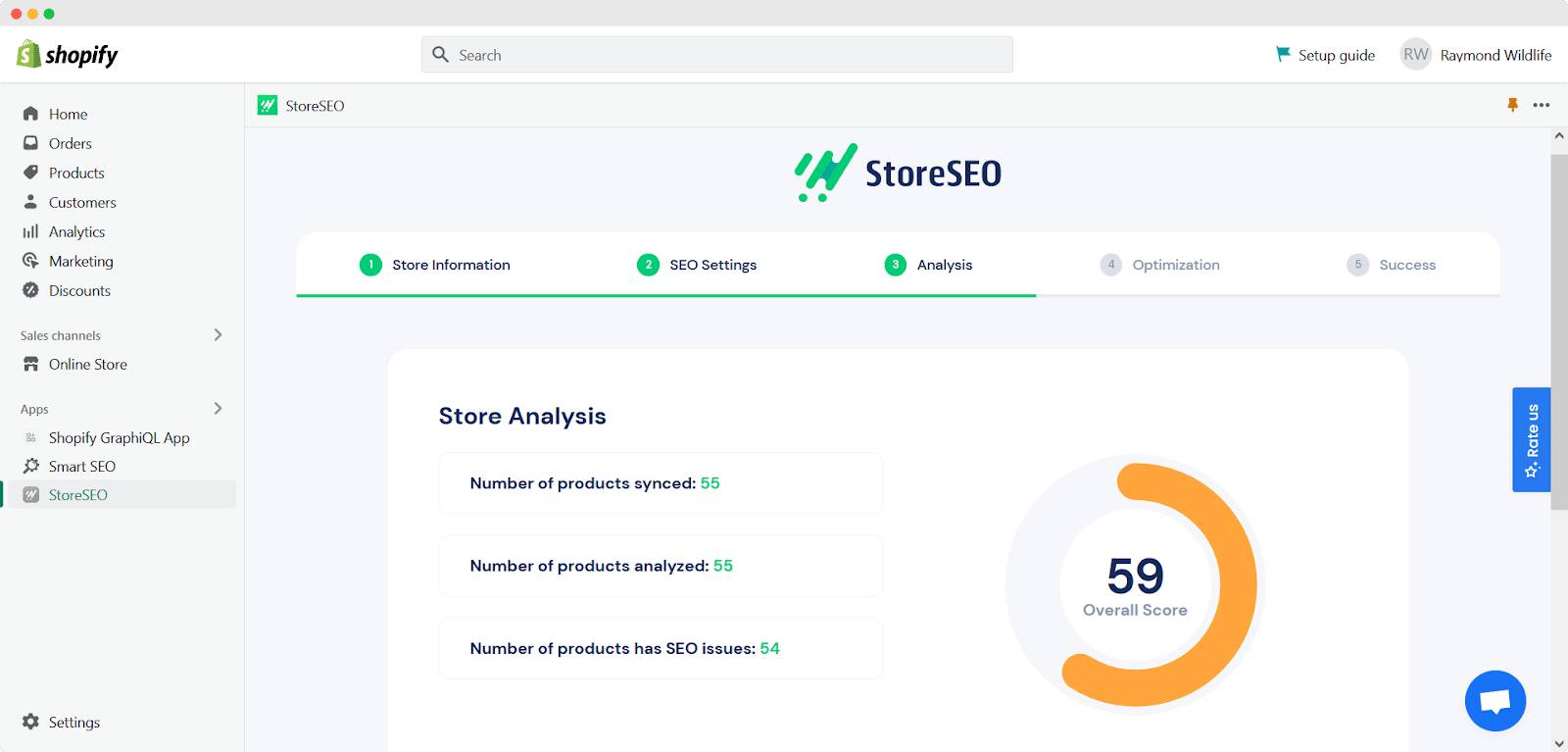Click the orange pin app icon

tap(1512, 105)
